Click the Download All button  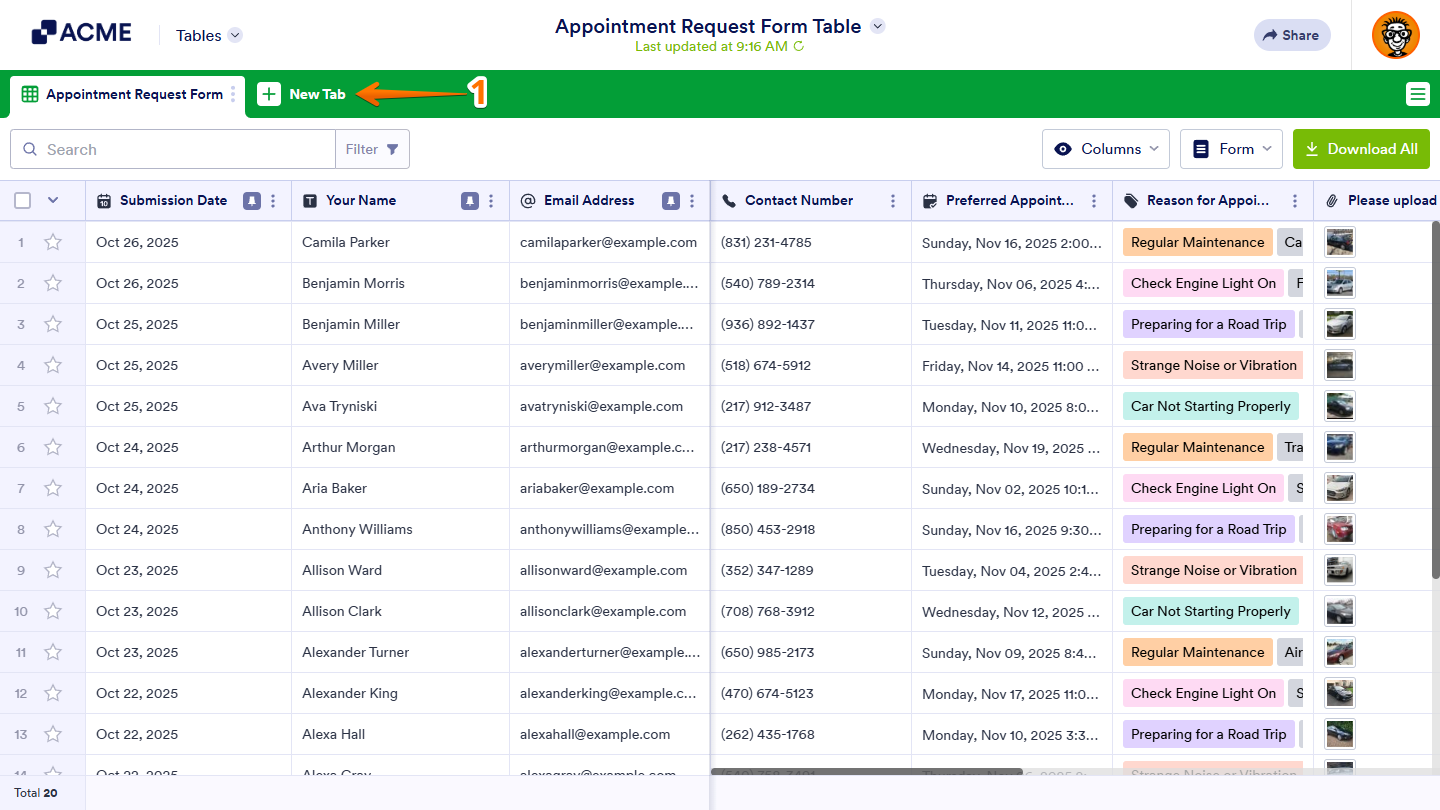tap(1361, 149)
